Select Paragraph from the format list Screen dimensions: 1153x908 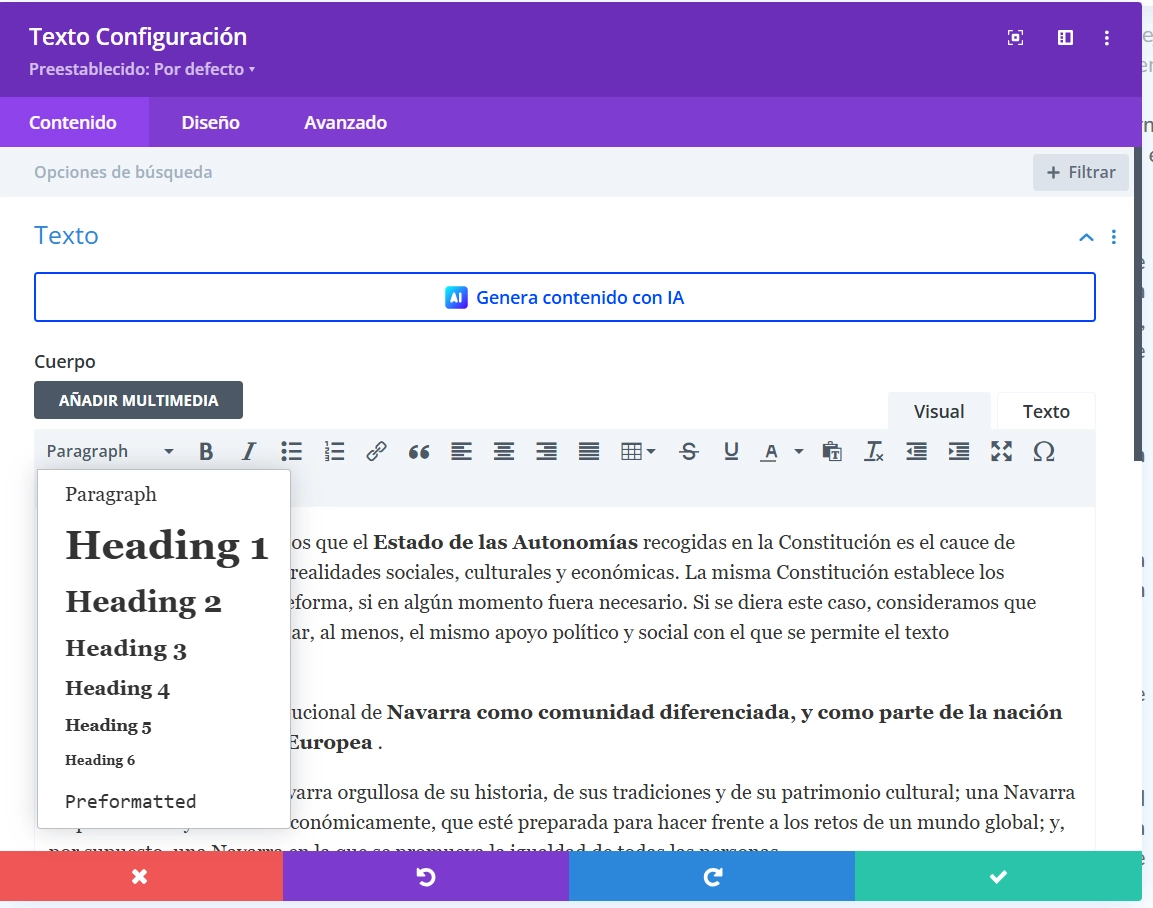[x=164, y=494]
